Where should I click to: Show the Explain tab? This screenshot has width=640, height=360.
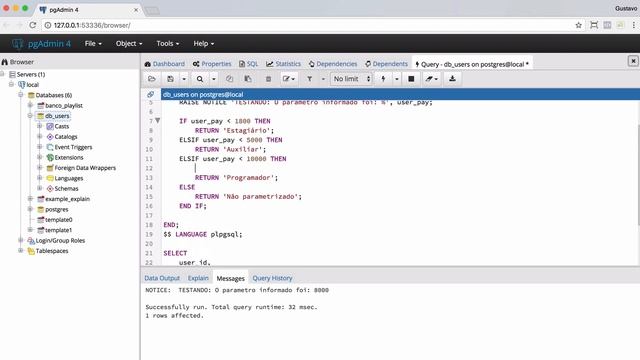pyautogui.click(x=198, y=278)
